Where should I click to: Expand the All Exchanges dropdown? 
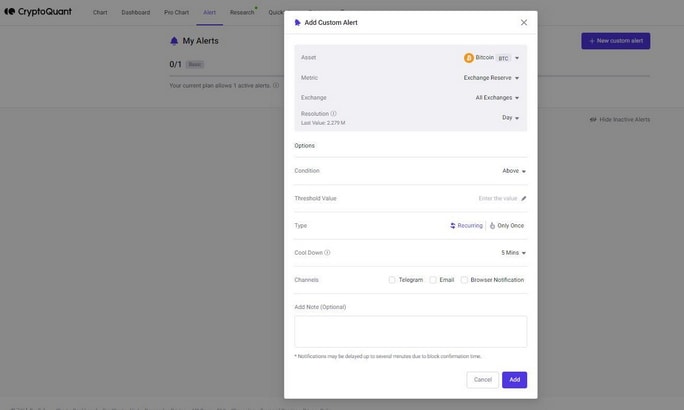coord(497,98)
